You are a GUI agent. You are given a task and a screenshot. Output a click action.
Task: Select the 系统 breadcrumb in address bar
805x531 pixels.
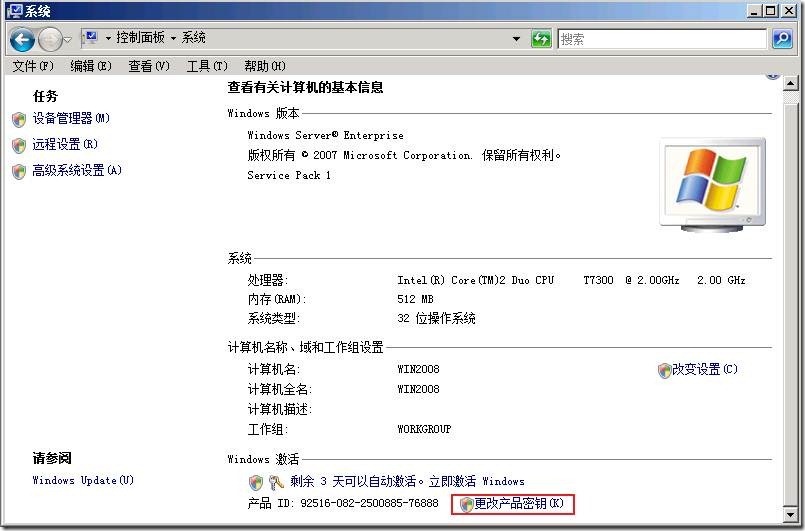(194, 37)
